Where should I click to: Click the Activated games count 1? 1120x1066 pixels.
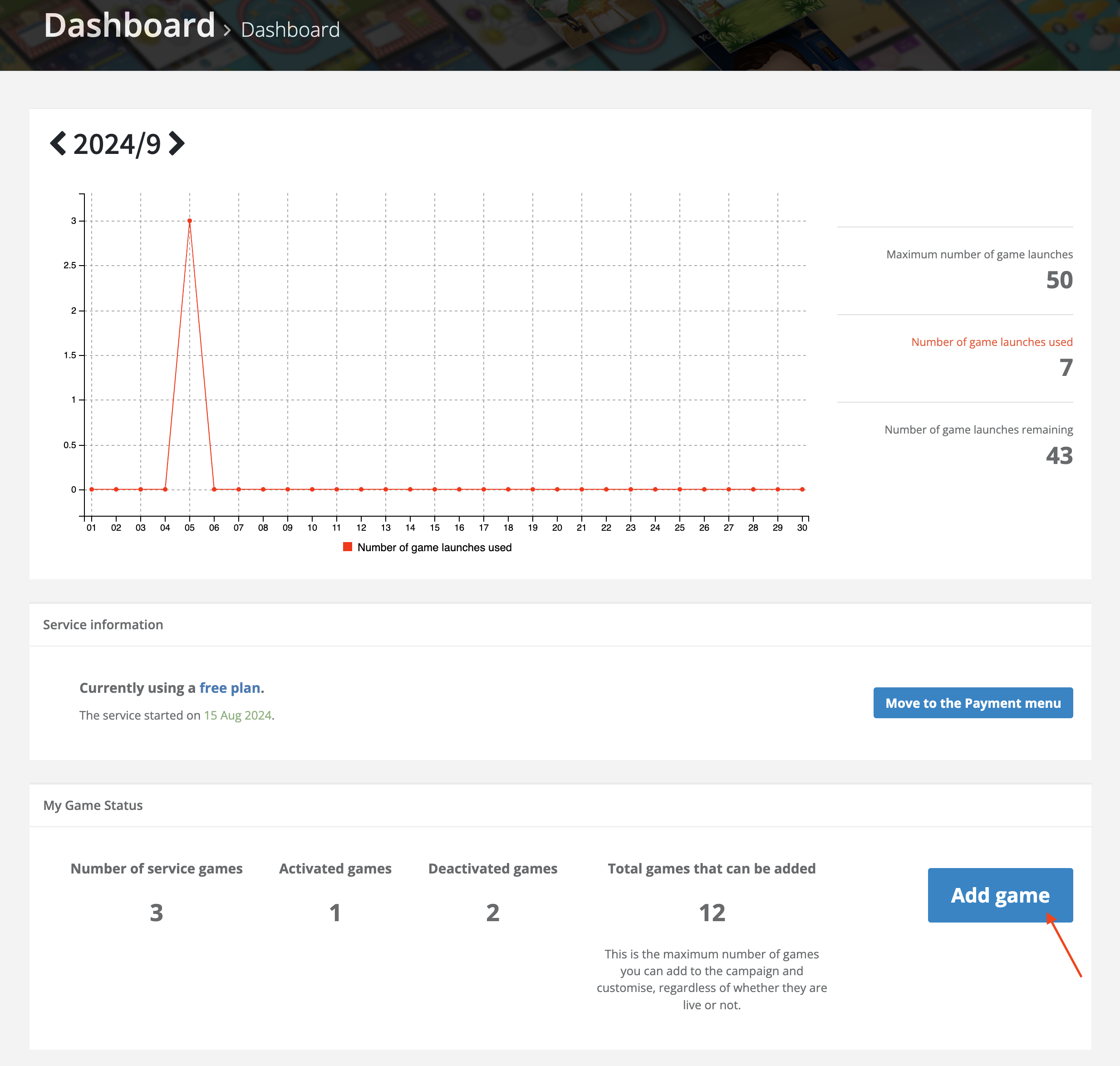point(335,913)
